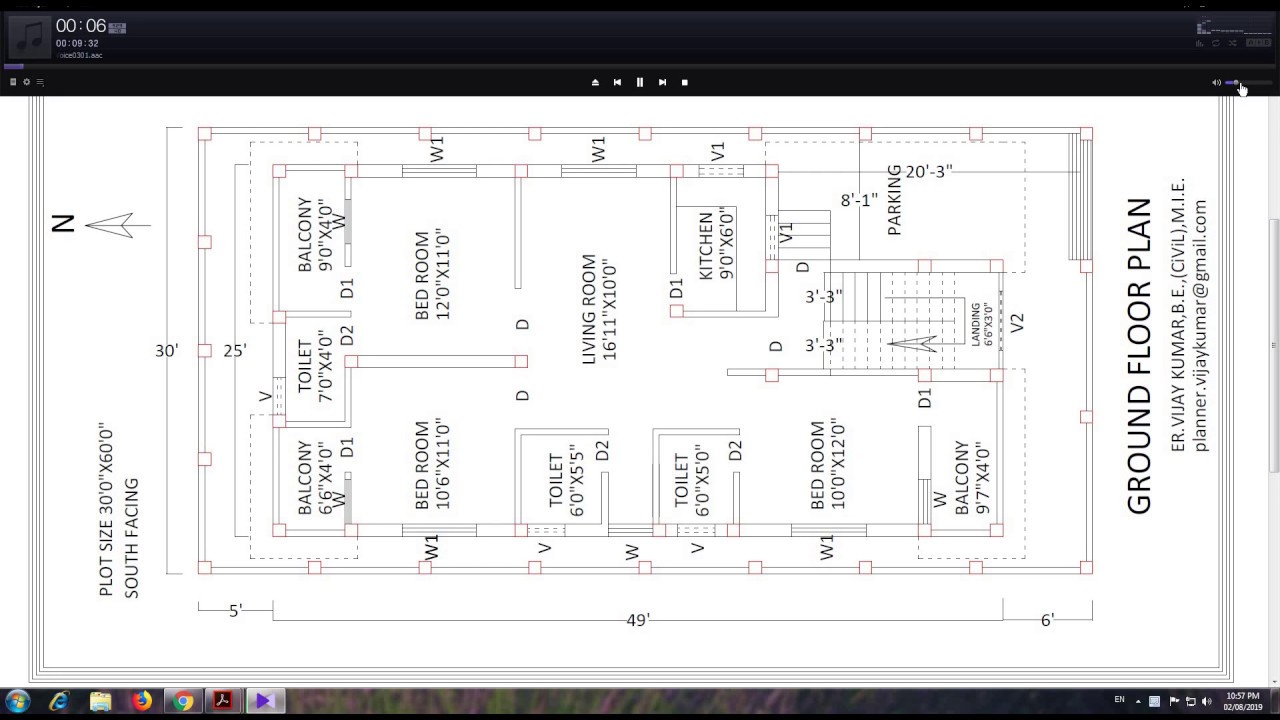
Task: Click the EN language indicator in the tray
Action: 1119,699
